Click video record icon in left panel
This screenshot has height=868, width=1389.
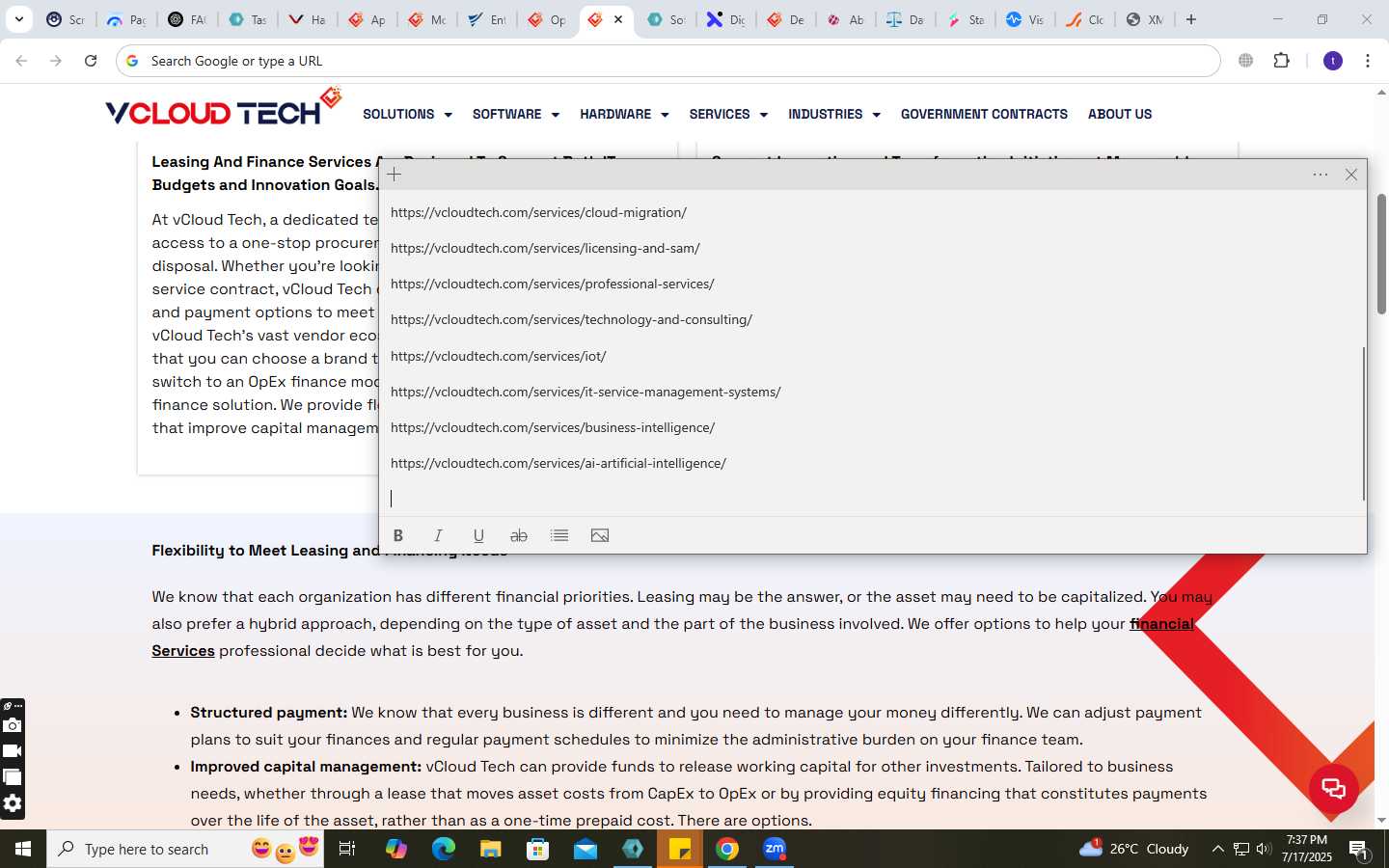[x=12, y=751]
